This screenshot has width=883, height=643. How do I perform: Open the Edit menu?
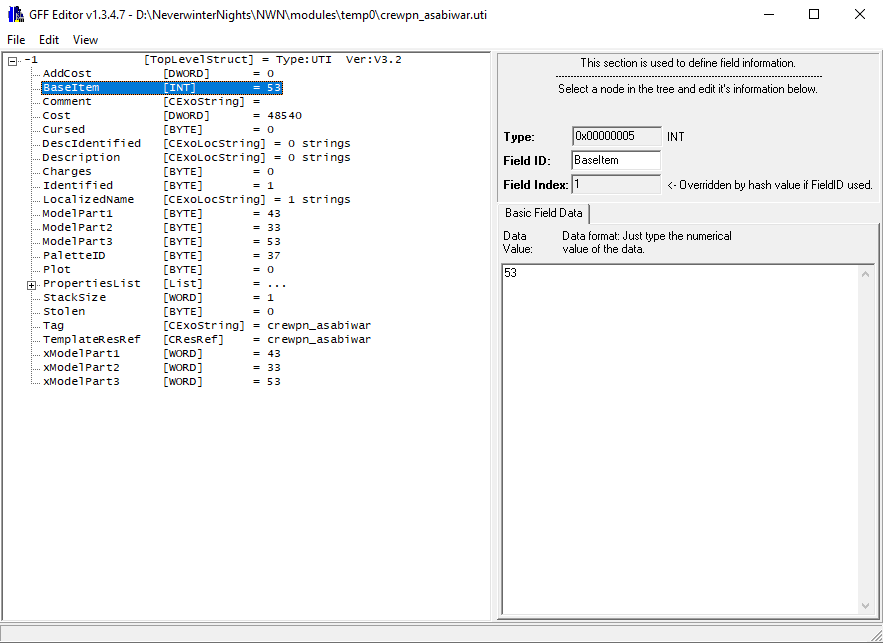click(49, 40)
